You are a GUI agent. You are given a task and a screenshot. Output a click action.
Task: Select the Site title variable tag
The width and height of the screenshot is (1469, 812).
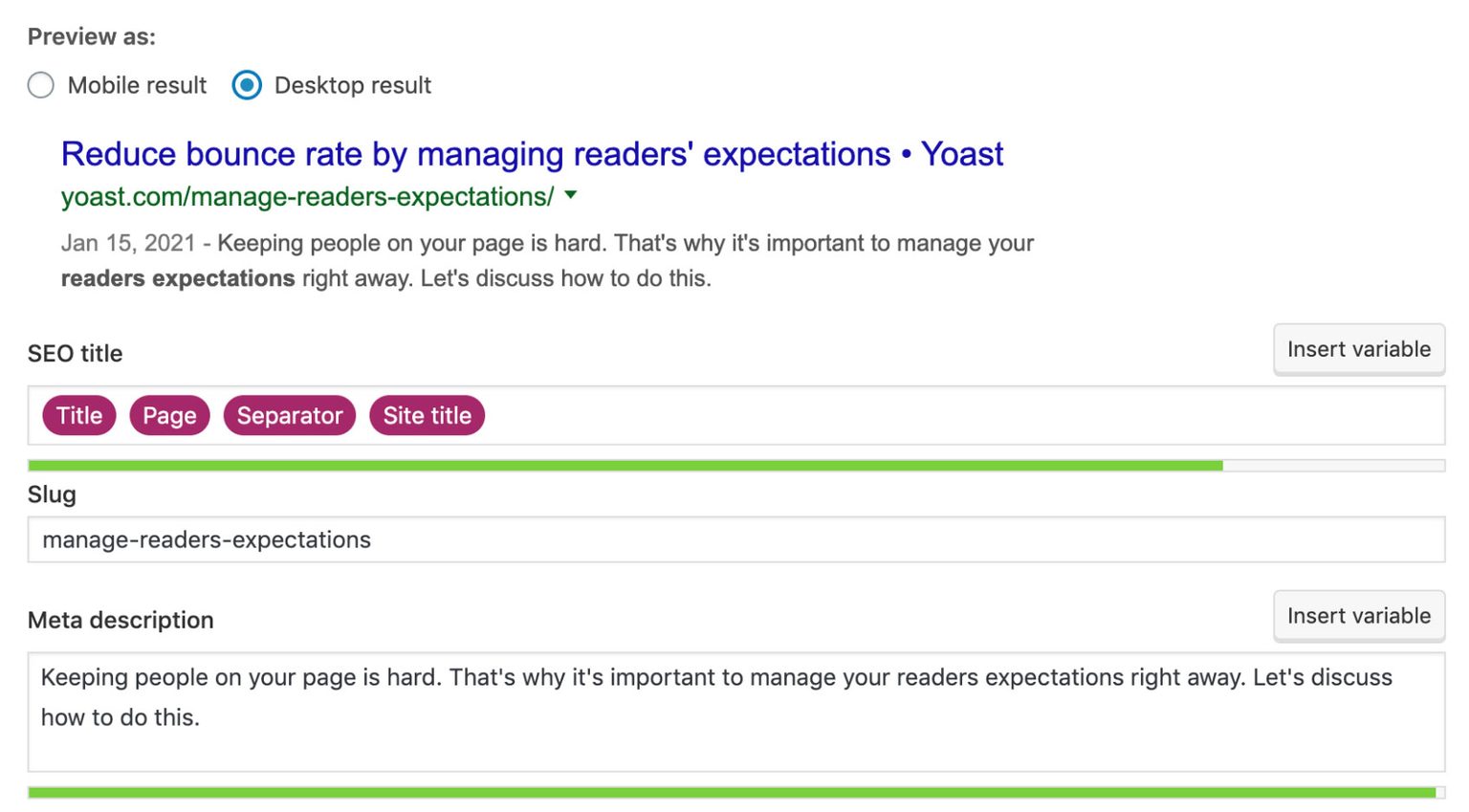427,416
